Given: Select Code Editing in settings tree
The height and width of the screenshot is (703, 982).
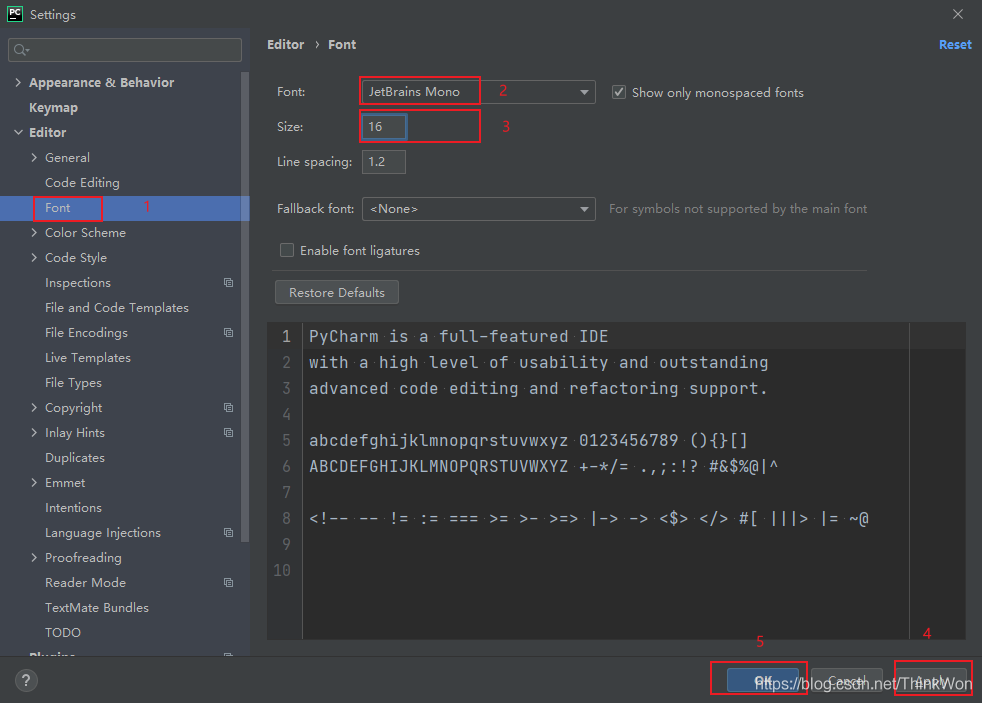Looking at the screenshot, I should point(82,183).
